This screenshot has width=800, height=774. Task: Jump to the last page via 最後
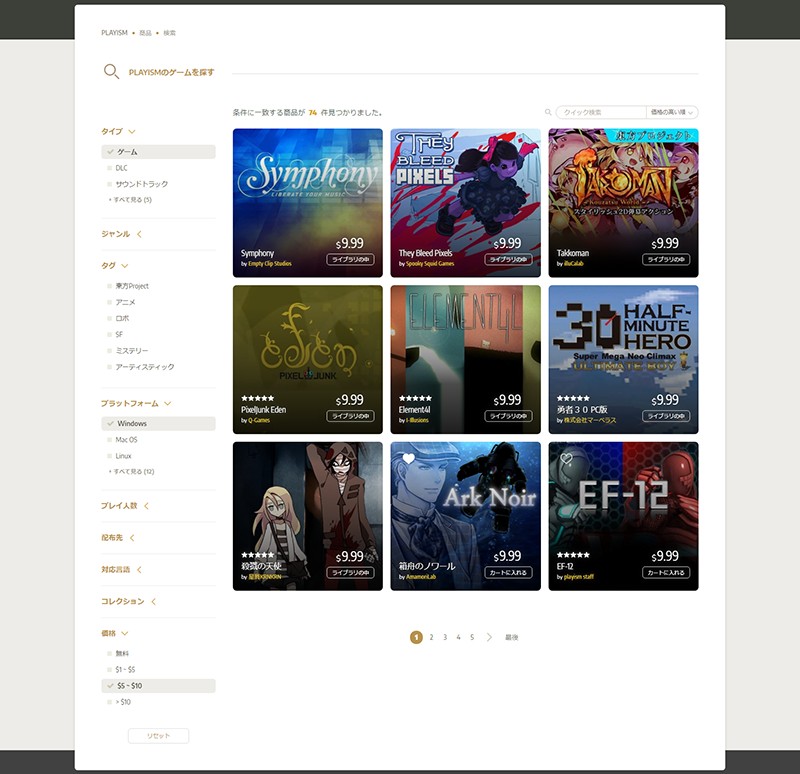point(512,637)
